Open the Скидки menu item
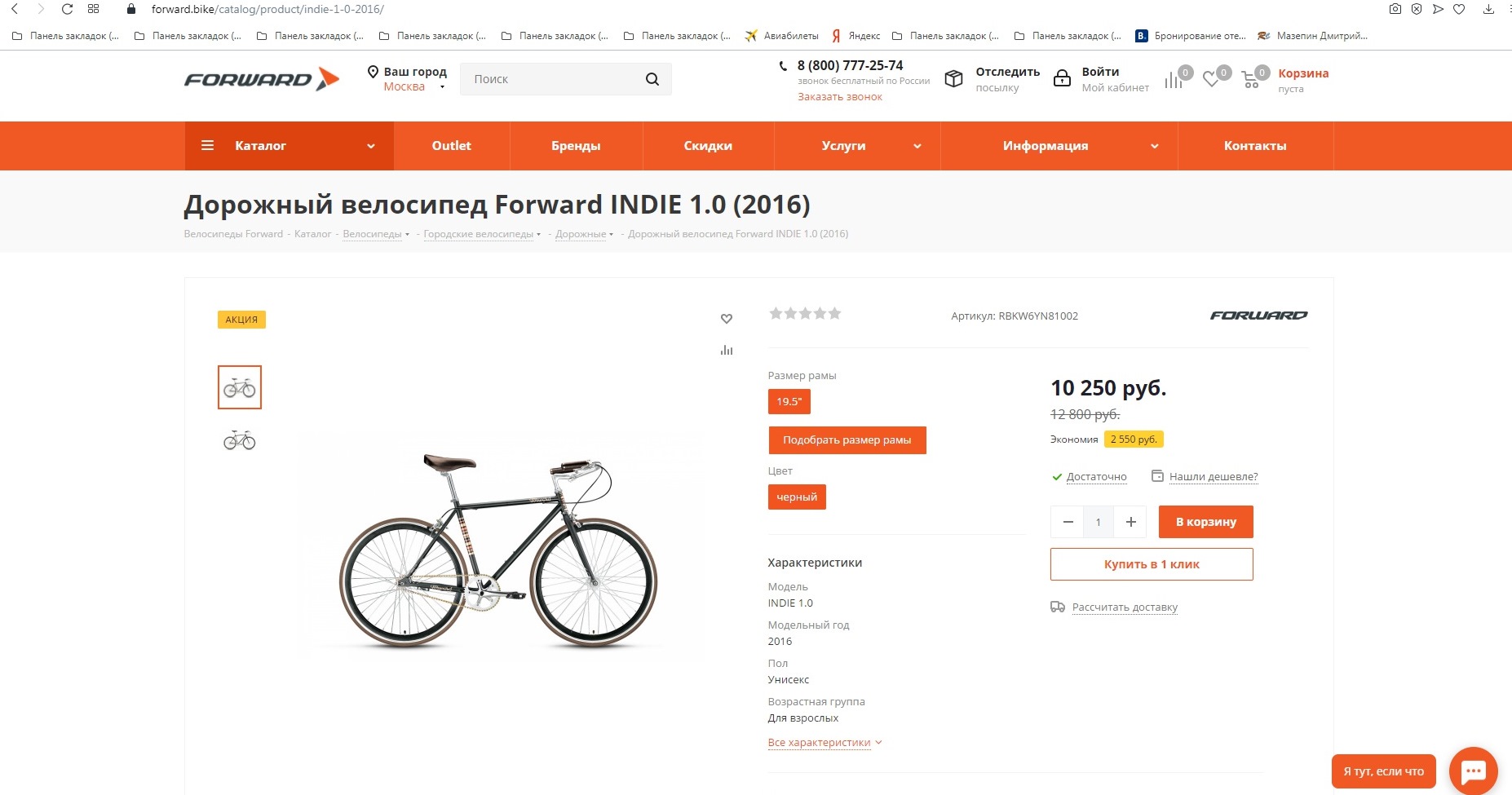The width and height of the screenshot is (1512, 795). (x=708, y=146)
